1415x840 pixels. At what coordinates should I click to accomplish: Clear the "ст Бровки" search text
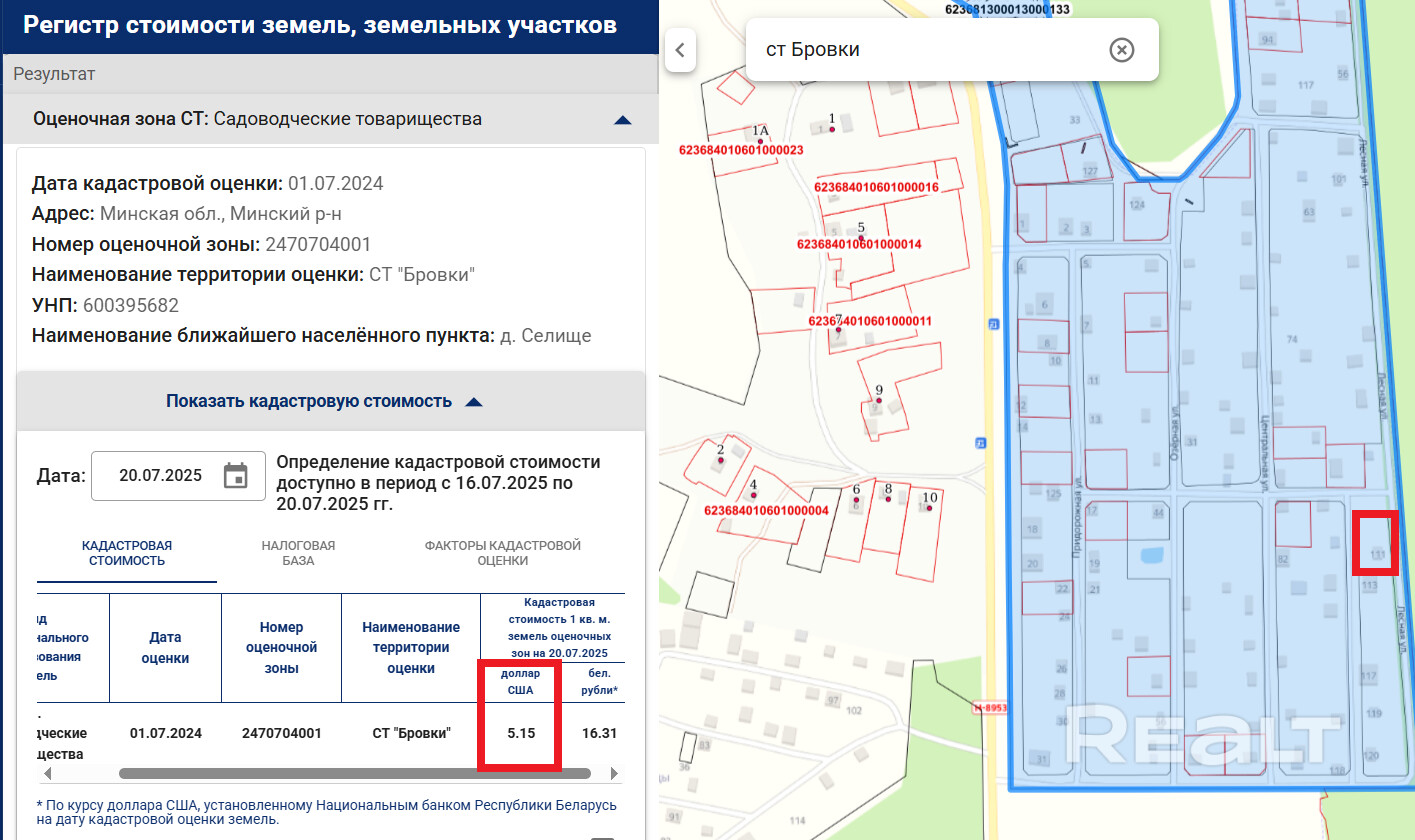click(x=1122, y=50)
